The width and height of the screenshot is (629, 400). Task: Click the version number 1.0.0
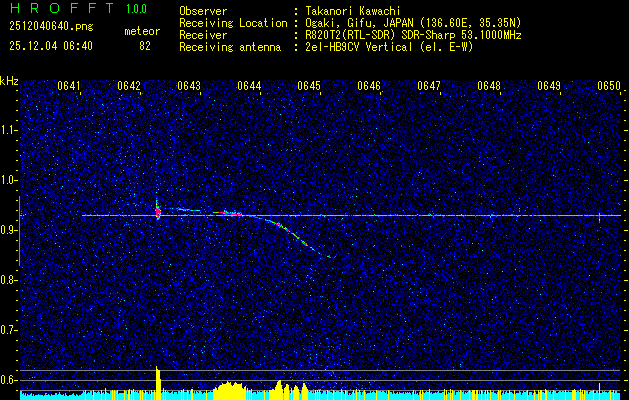[136, 9]
